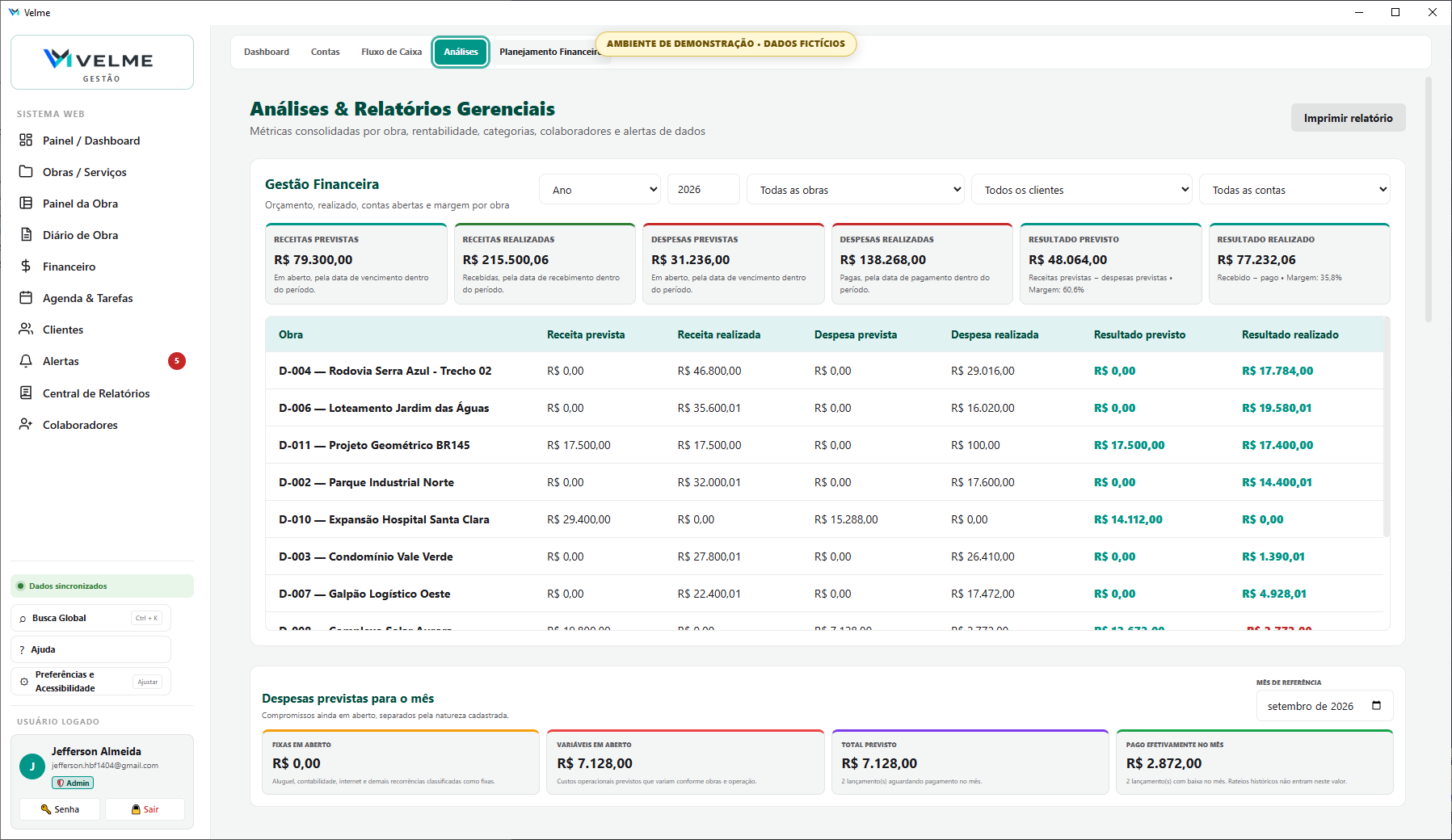Click the year field showing 2026
This screenshot has height=840, width=1452.
click(x=703, y=190)
